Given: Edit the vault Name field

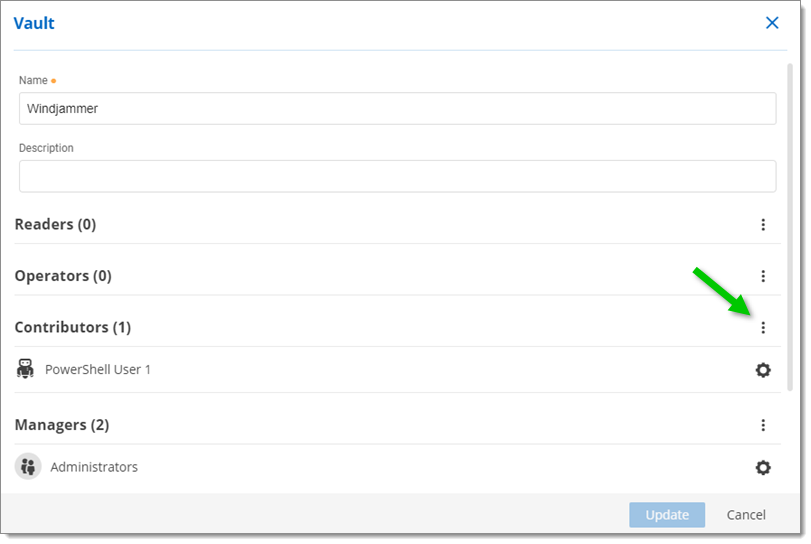Looking at the screenshot, I should tap(397, 109).
